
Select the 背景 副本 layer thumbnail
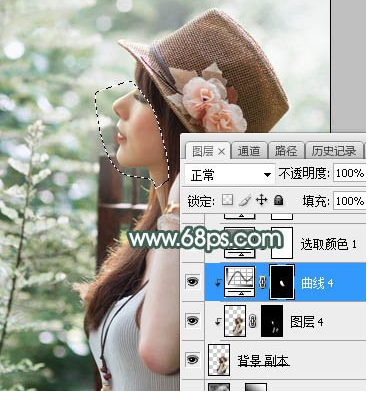coord(219,360)
